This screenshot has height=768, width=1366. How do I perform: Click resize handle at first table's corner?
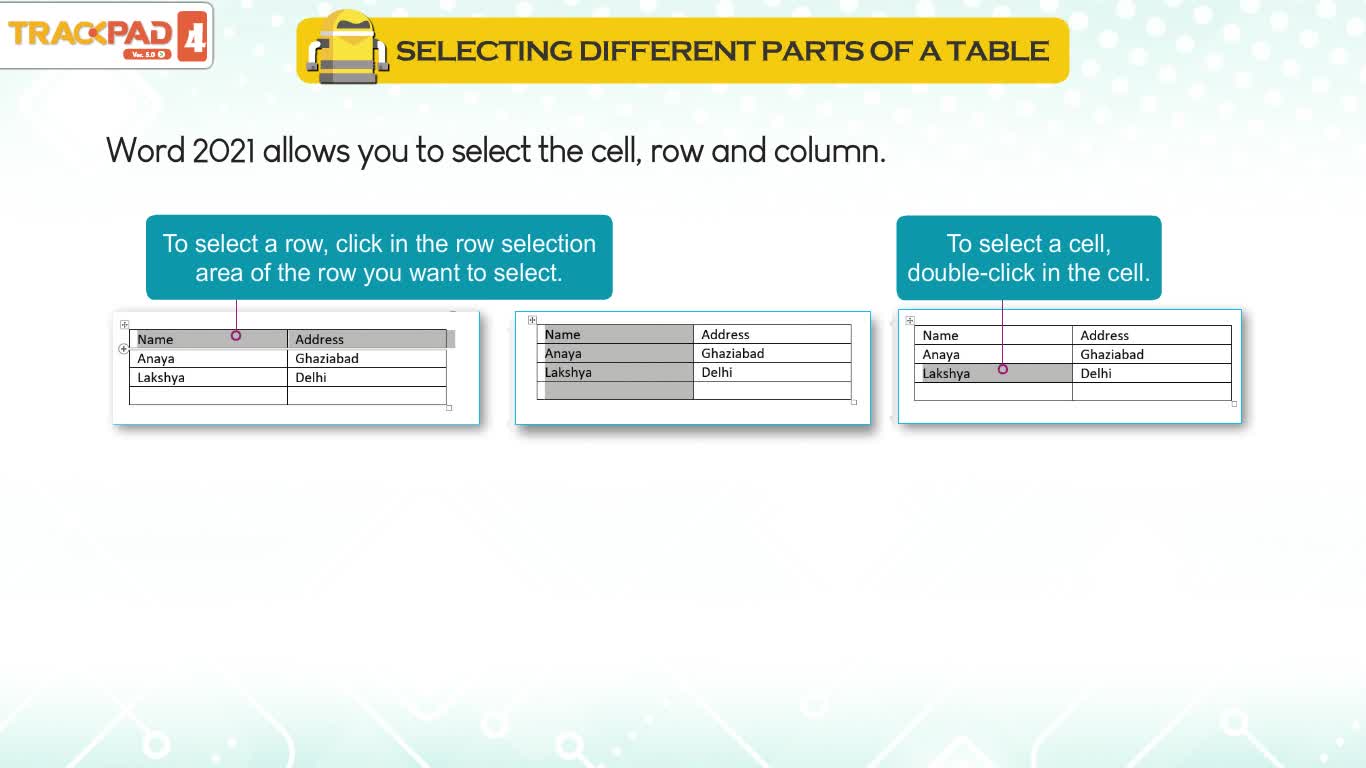[x=449, y=407]
